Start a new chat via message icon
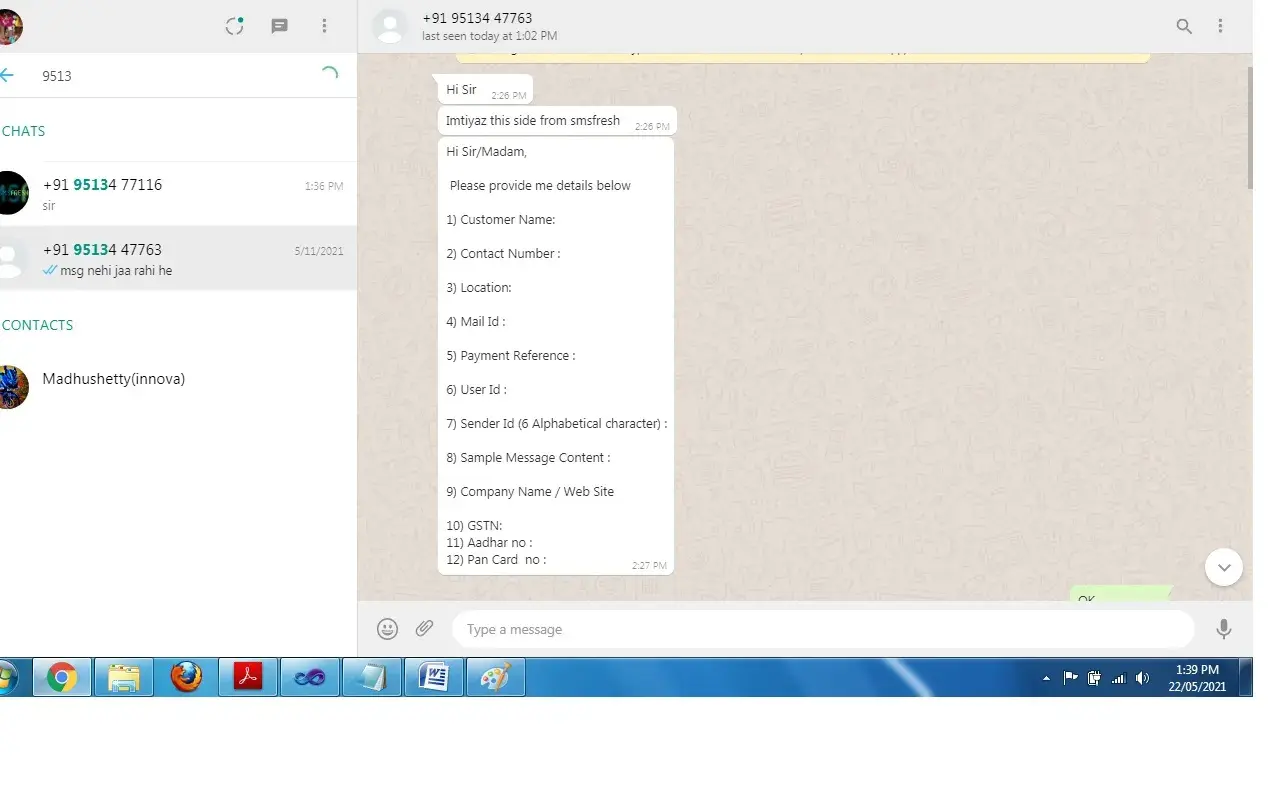 click(280, 27)
